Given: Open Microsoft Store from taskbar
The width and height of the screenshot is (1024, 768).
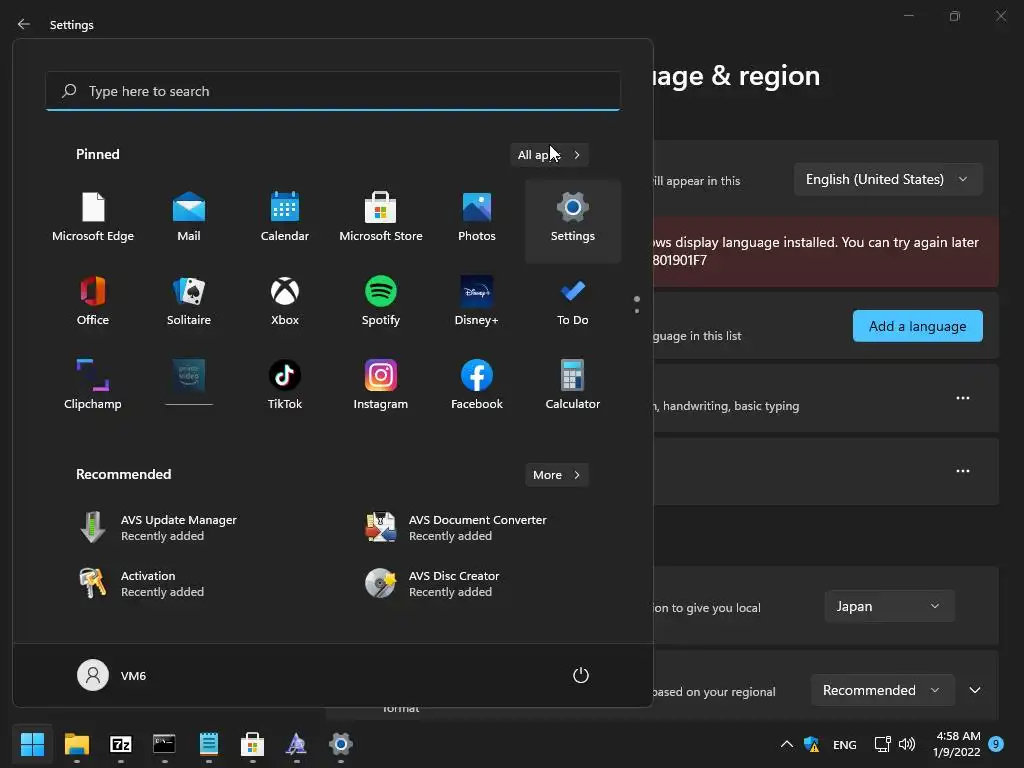Looking at the screenshot, I should click(x=253, y=744).
